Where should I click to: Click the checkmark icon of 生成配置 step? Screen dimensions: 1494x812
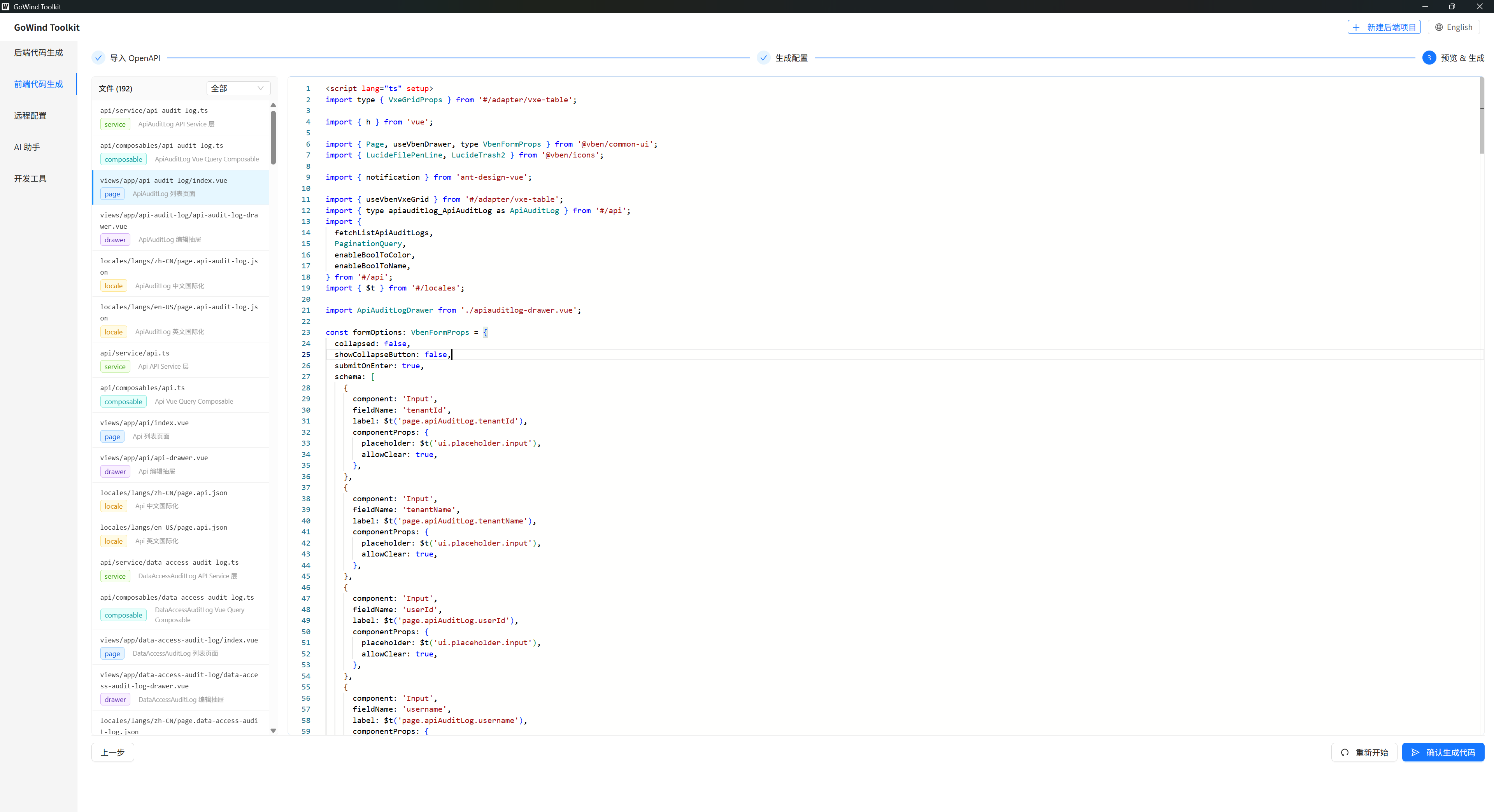[x=764, y=58]
